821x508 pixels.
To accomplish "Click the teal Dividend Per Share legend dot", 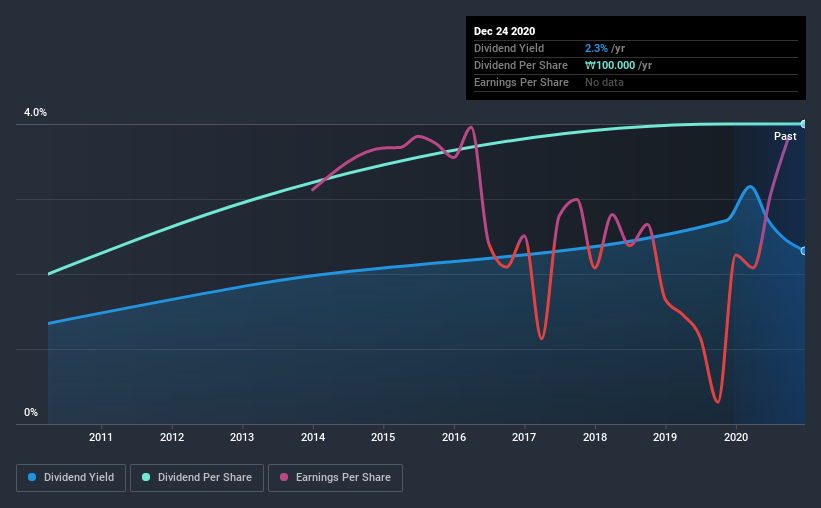I will pyautogui.click(x=146, y=477).
